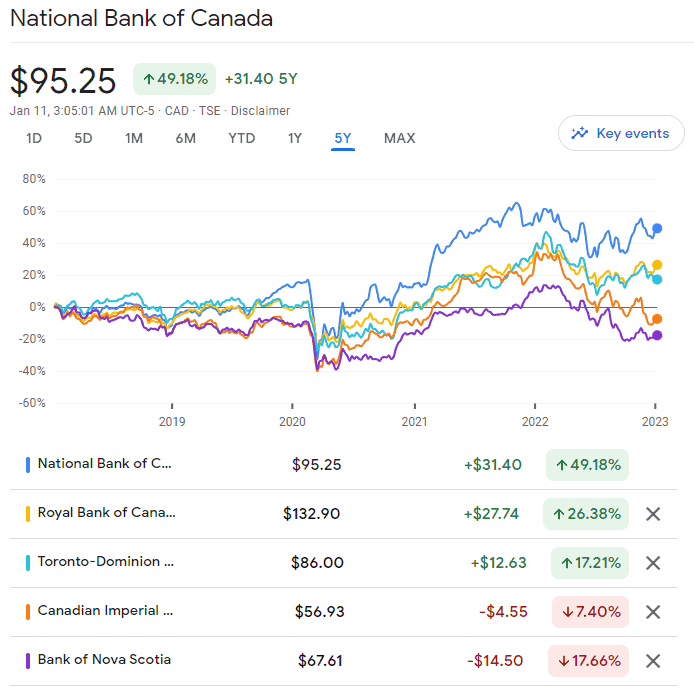Viewport: 694px width, 698px height.
Task: Click the purple Nova Scotia endpoint dot
Action: (x=657, y=335)
